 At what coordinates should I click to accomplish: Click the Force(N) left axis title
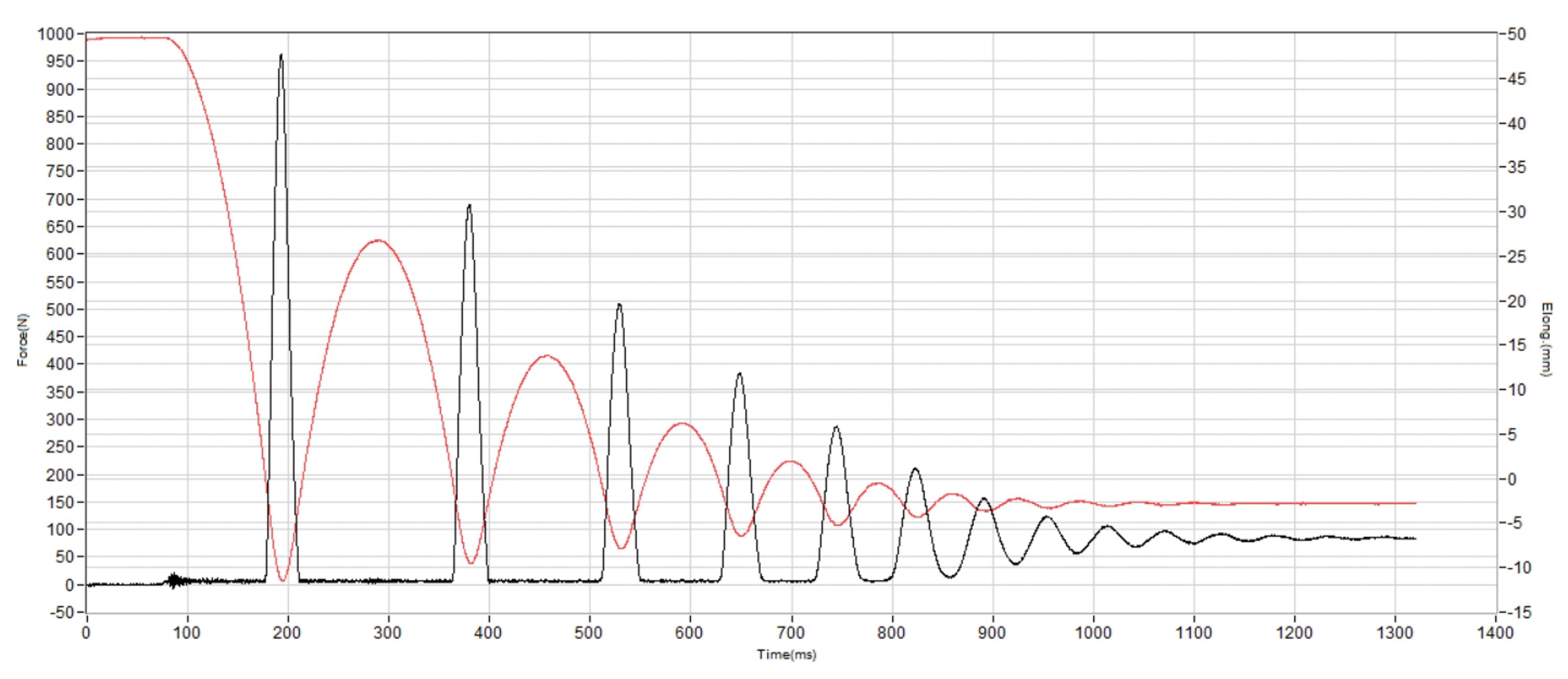pyautogui.click(x=22, y=340)
